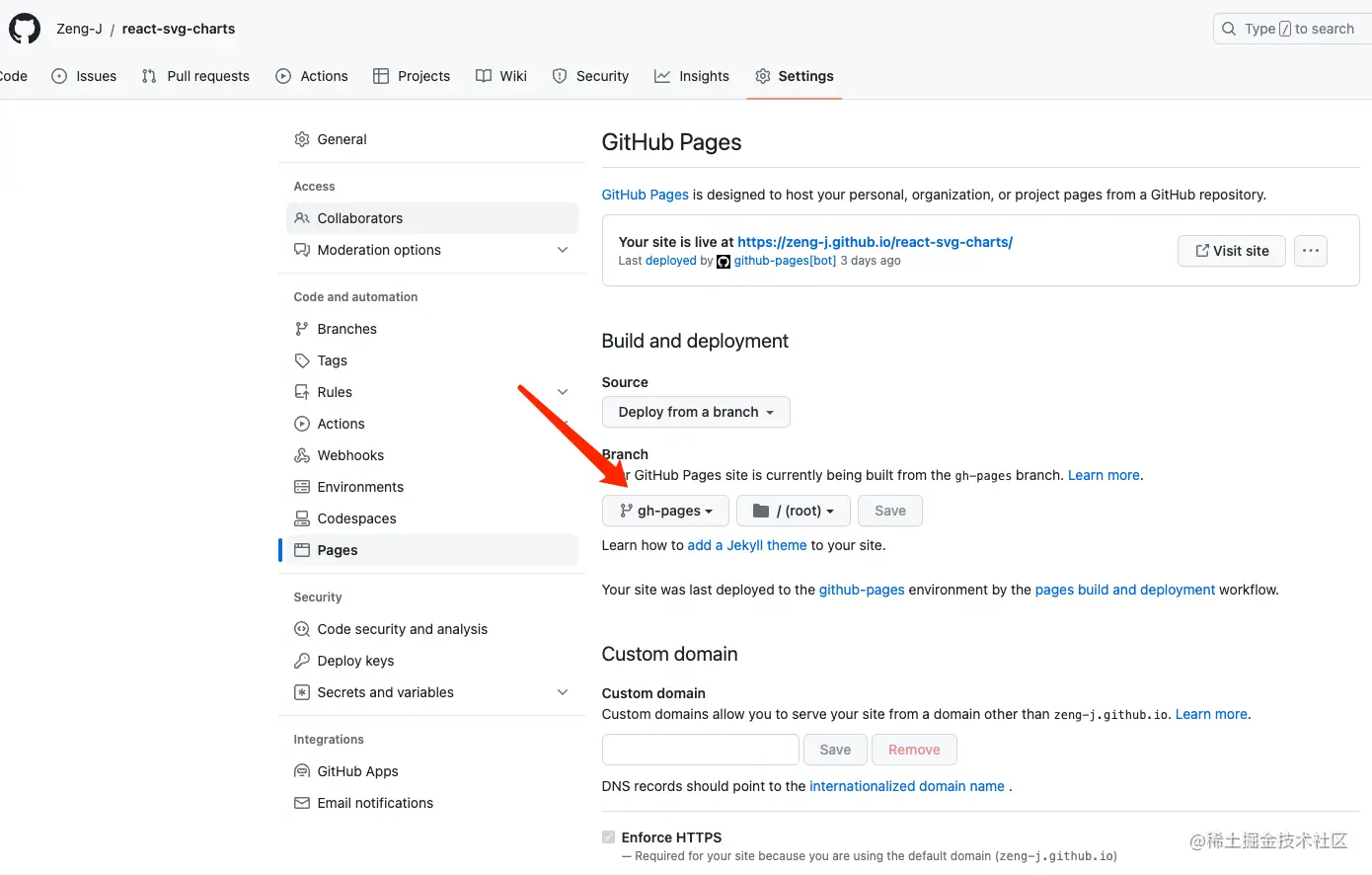1372x875 pixels.
Task: Select the Settings tab
Action: pos(795,76)
